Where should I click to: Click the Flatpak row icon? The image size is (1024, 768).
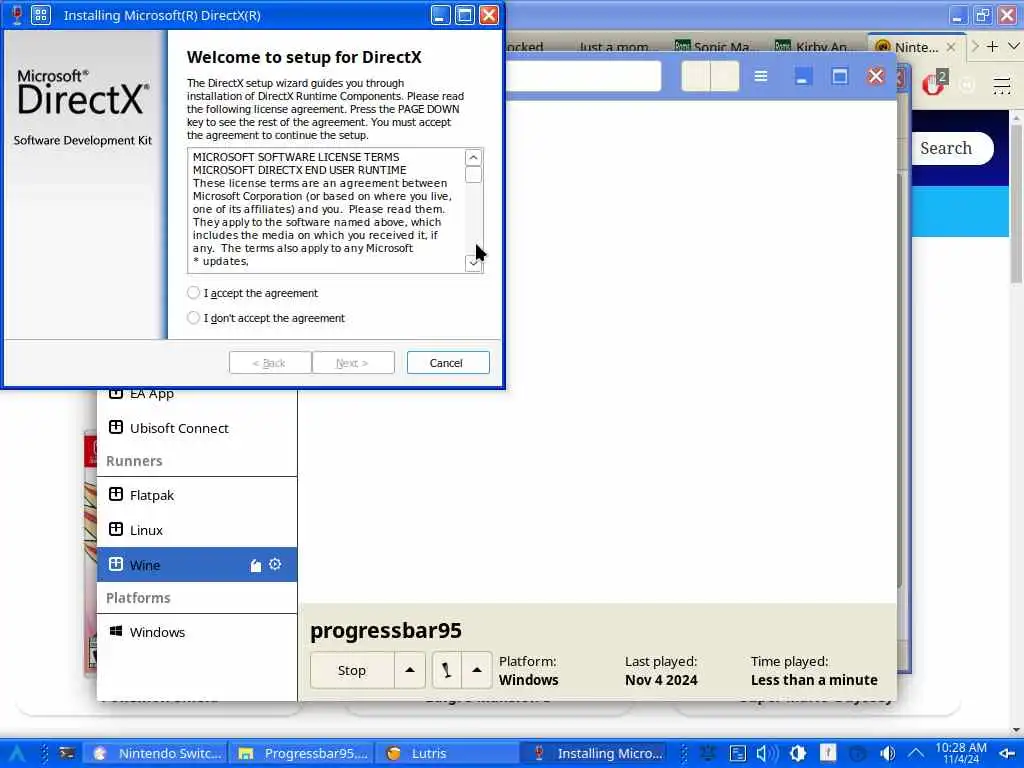click(116, 494)
